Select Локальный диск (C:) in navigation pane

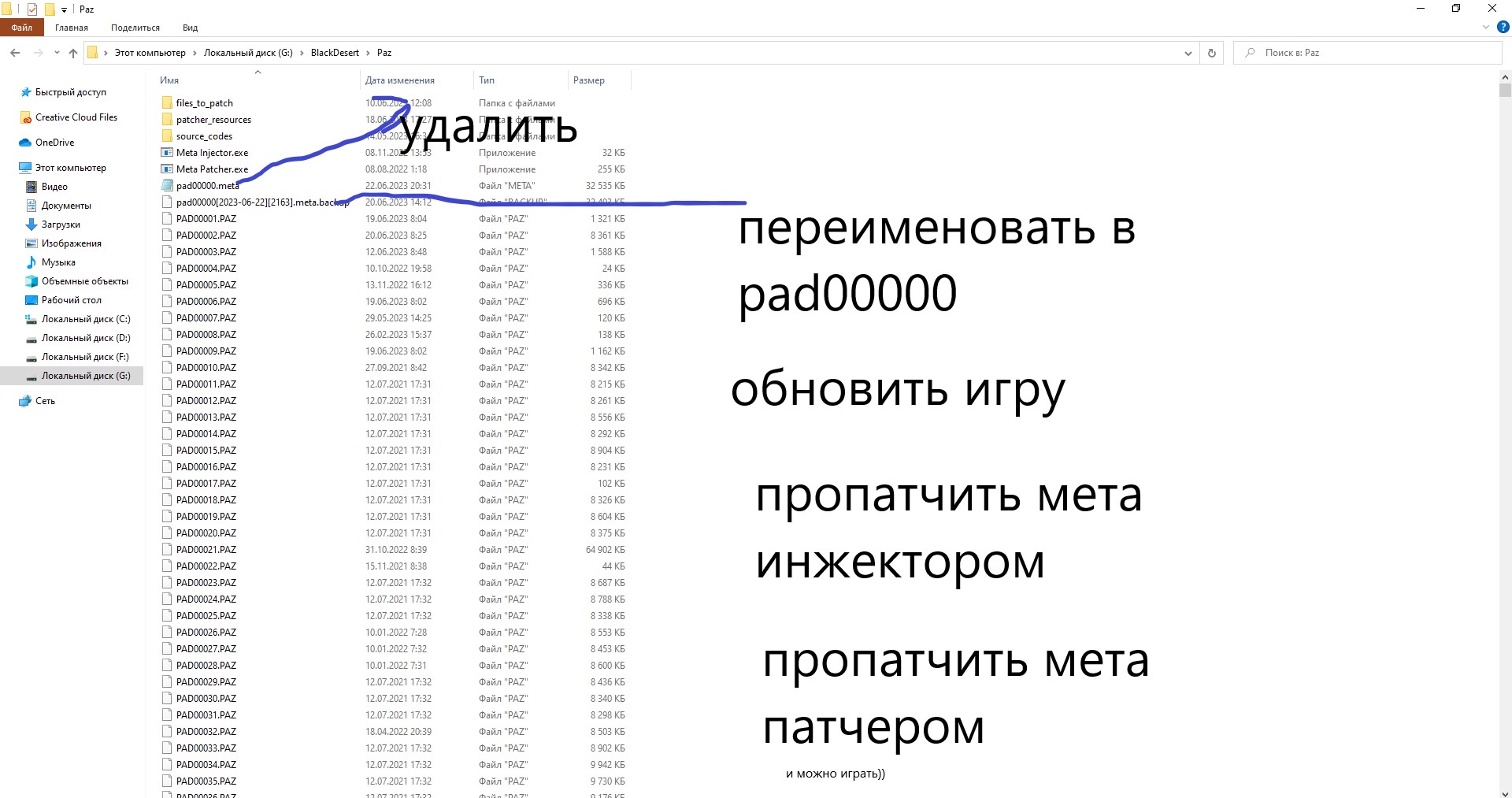(x=86, y=319)
